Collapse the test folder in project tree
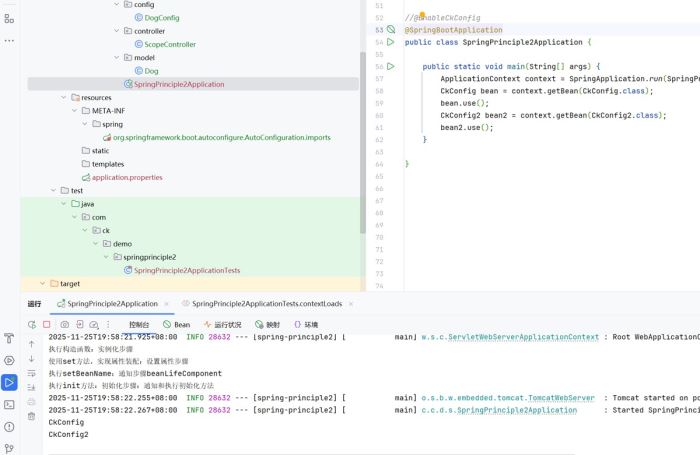 pos(53,190)
